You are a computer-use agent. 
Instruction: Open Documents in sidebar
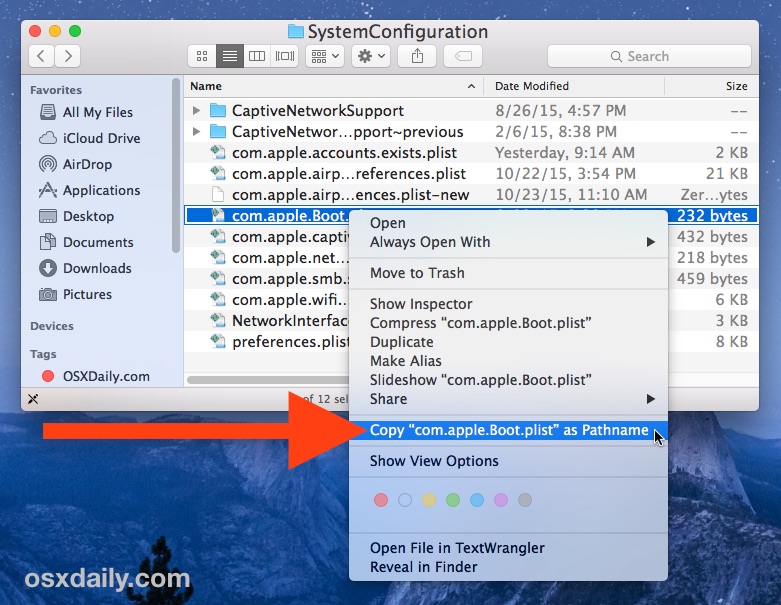click(x=87, y=242)
